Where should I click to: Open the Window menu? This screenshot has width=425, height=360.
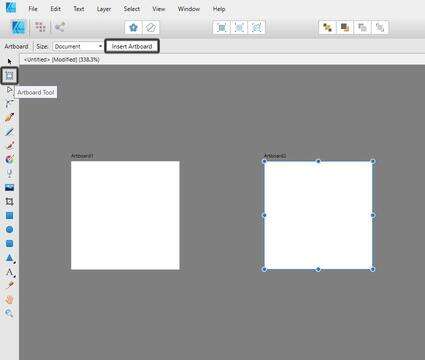pos(189,9)
